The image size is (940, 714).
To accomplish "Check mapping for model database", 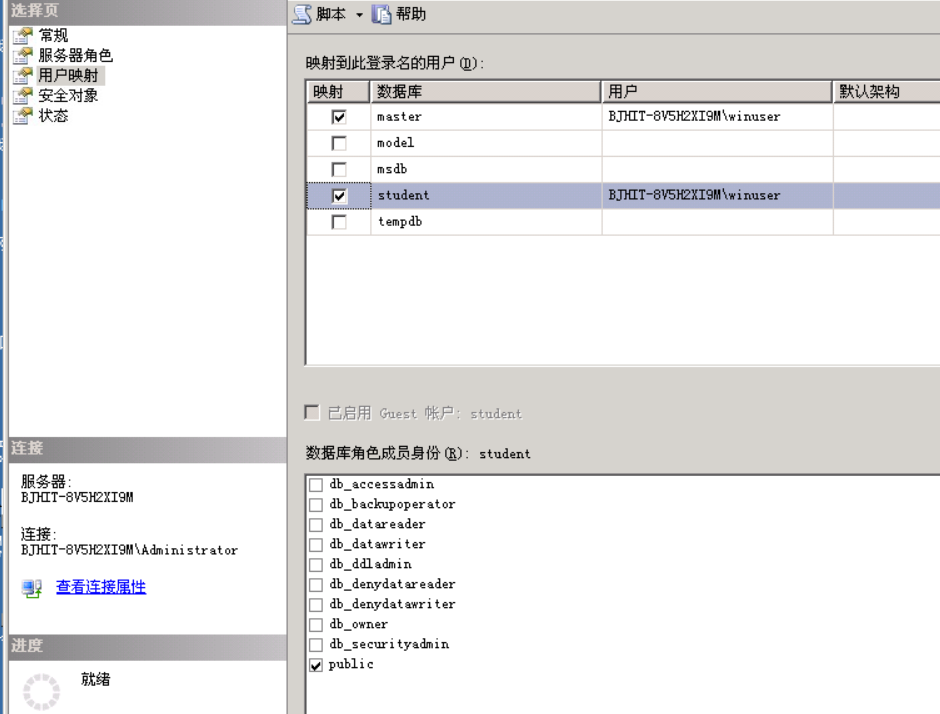I will tap(339, 143).
